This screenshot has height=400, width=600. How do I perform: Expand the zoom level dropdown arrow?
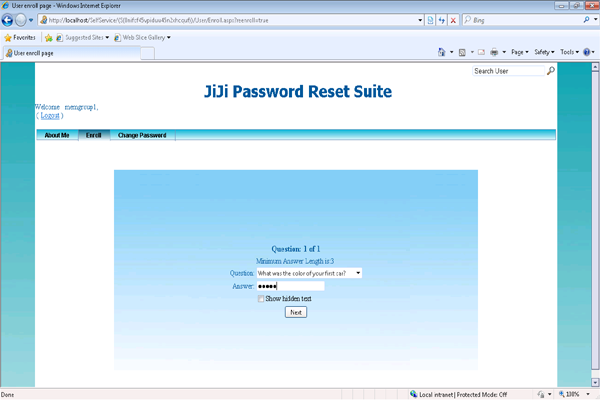588,394
